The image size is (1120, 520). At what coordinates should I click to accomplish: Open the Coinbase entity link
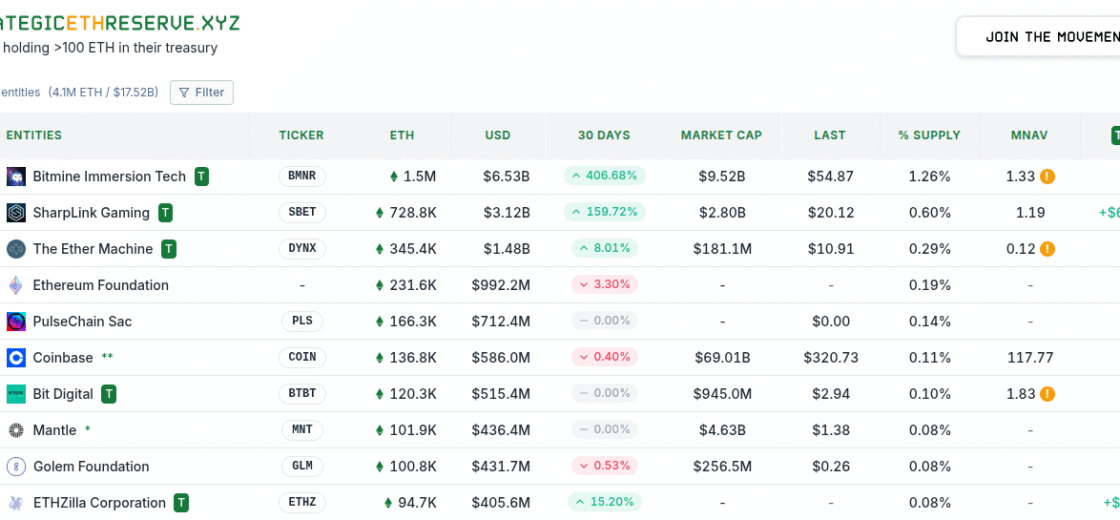pos(63,357)
